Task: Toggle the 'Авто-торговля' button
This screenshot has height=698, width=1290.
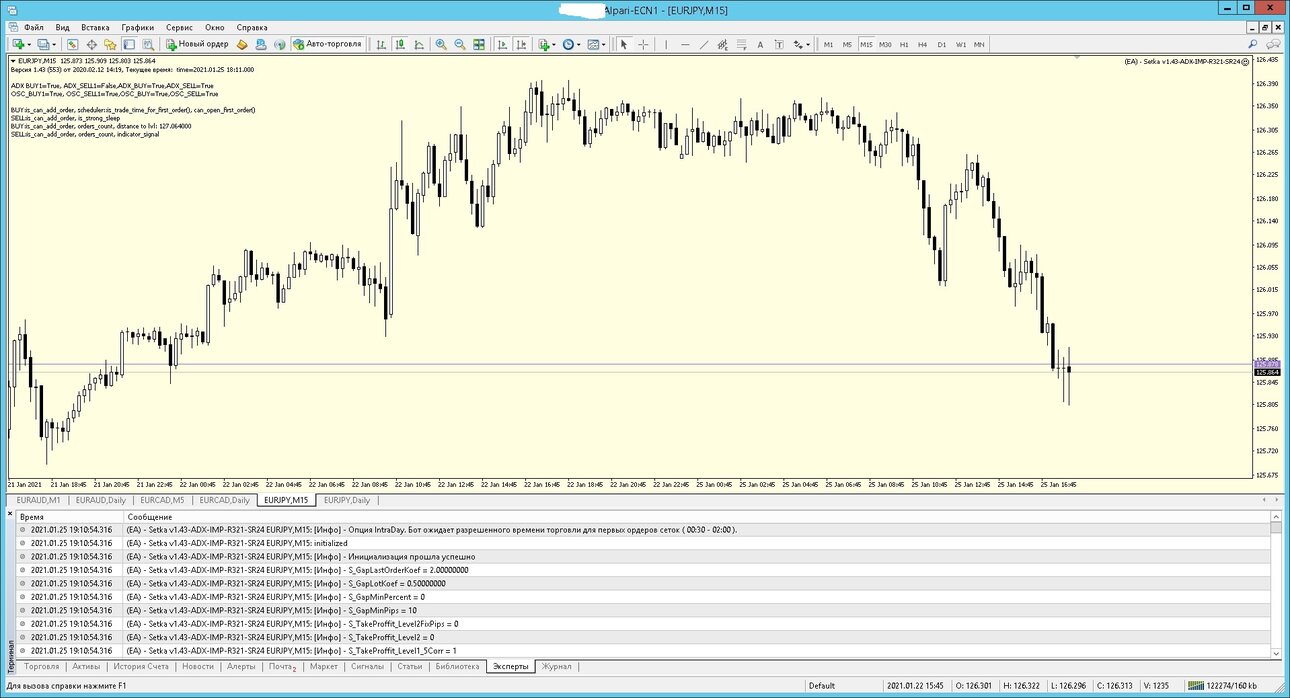Action: [327, 44]
